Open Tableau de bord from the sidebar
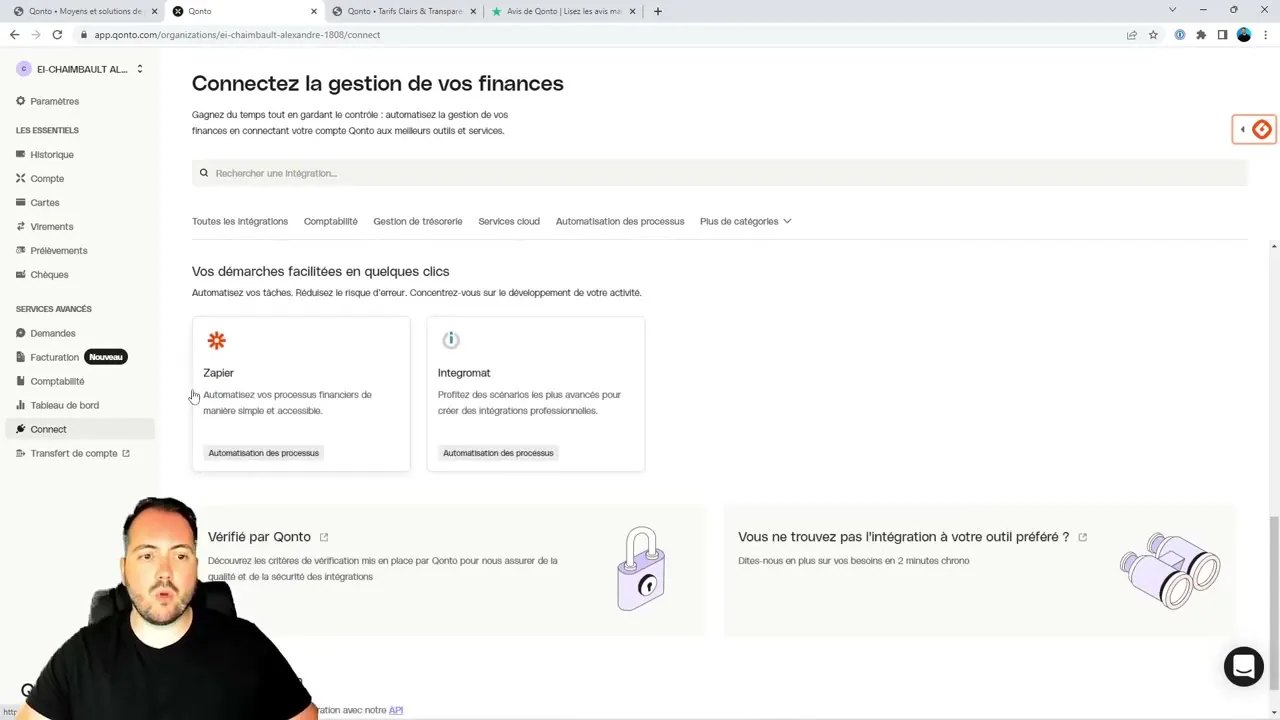The image size is (1280, 720). tap(64, 405)
